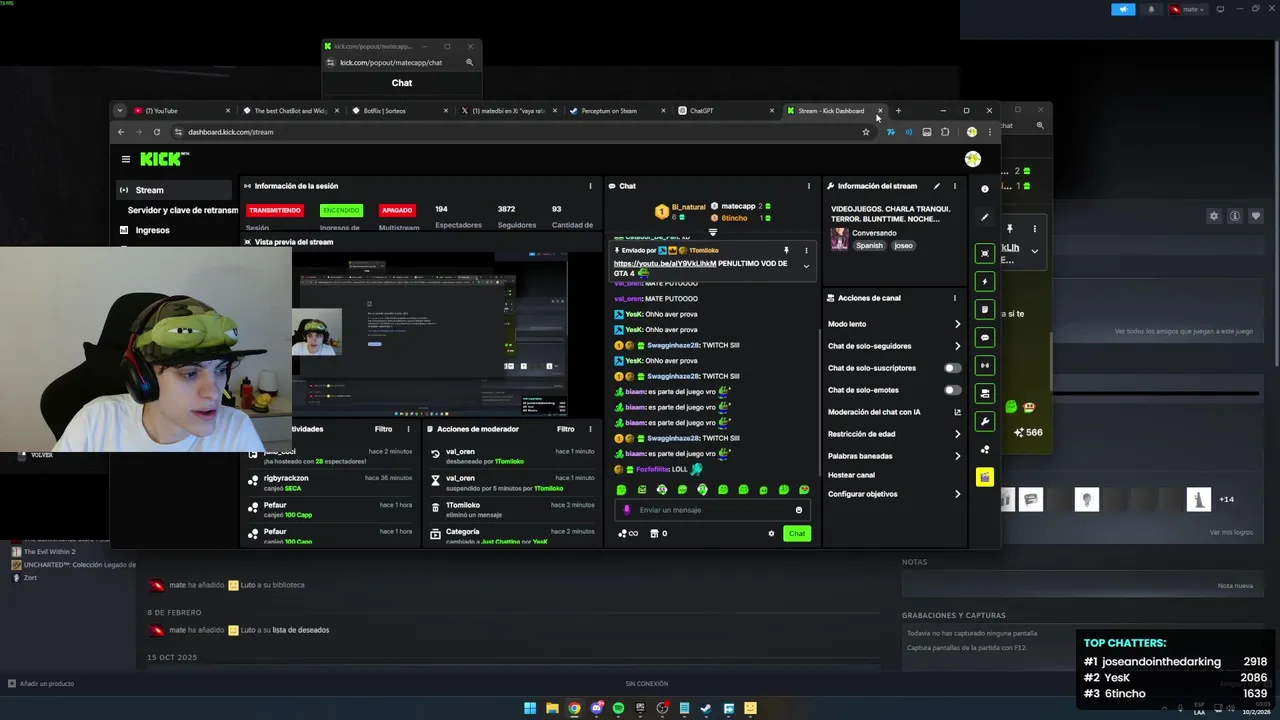Screen dimensions: 1280x720
Task: Open Spotify from the Windows taskbar
Action: click(618, 708)
